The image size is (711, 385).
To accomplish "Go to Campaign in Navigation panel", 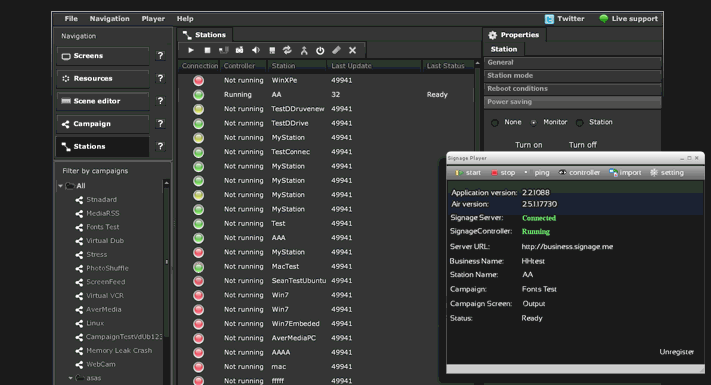I will (x=103, y=124).
